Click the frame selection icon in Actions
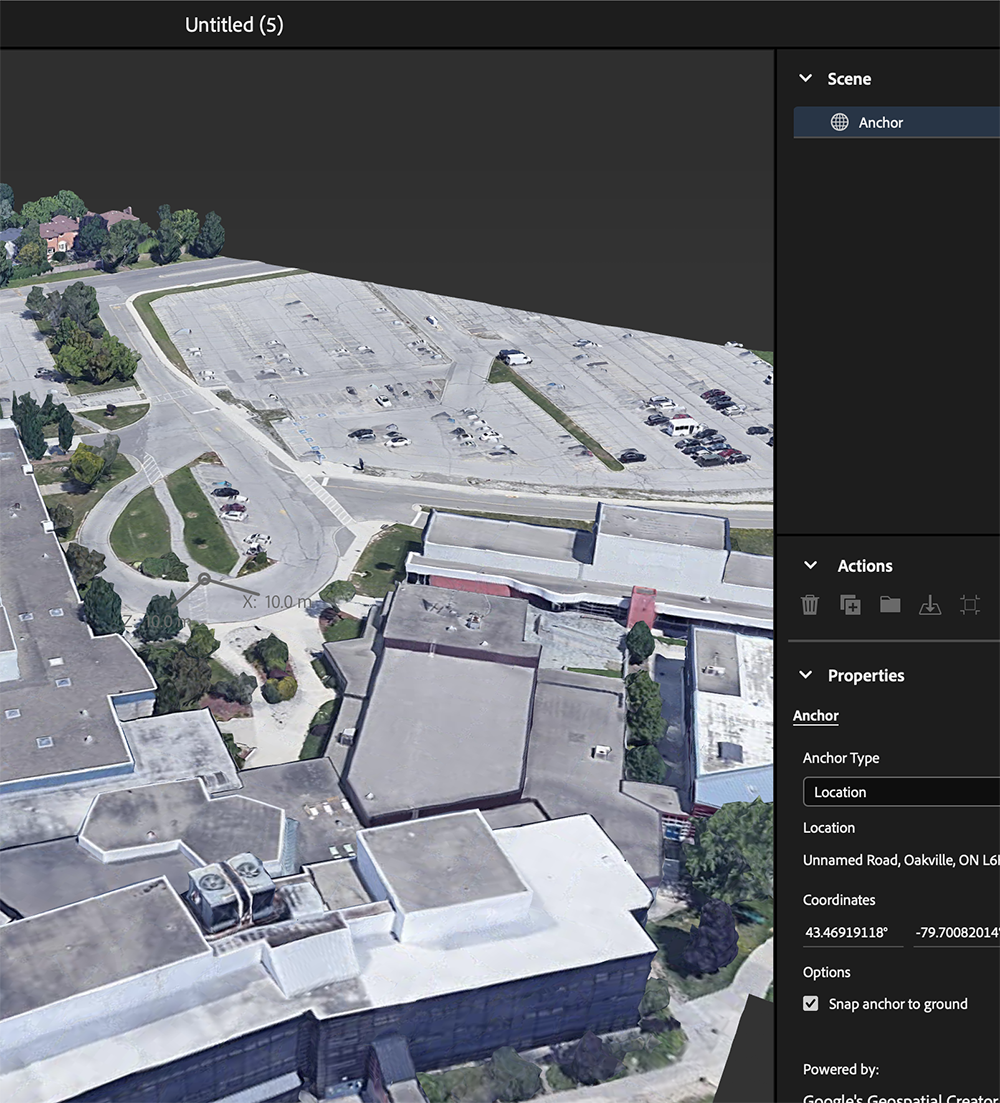Screen dimensions: 1000x1103 (968, 605)
